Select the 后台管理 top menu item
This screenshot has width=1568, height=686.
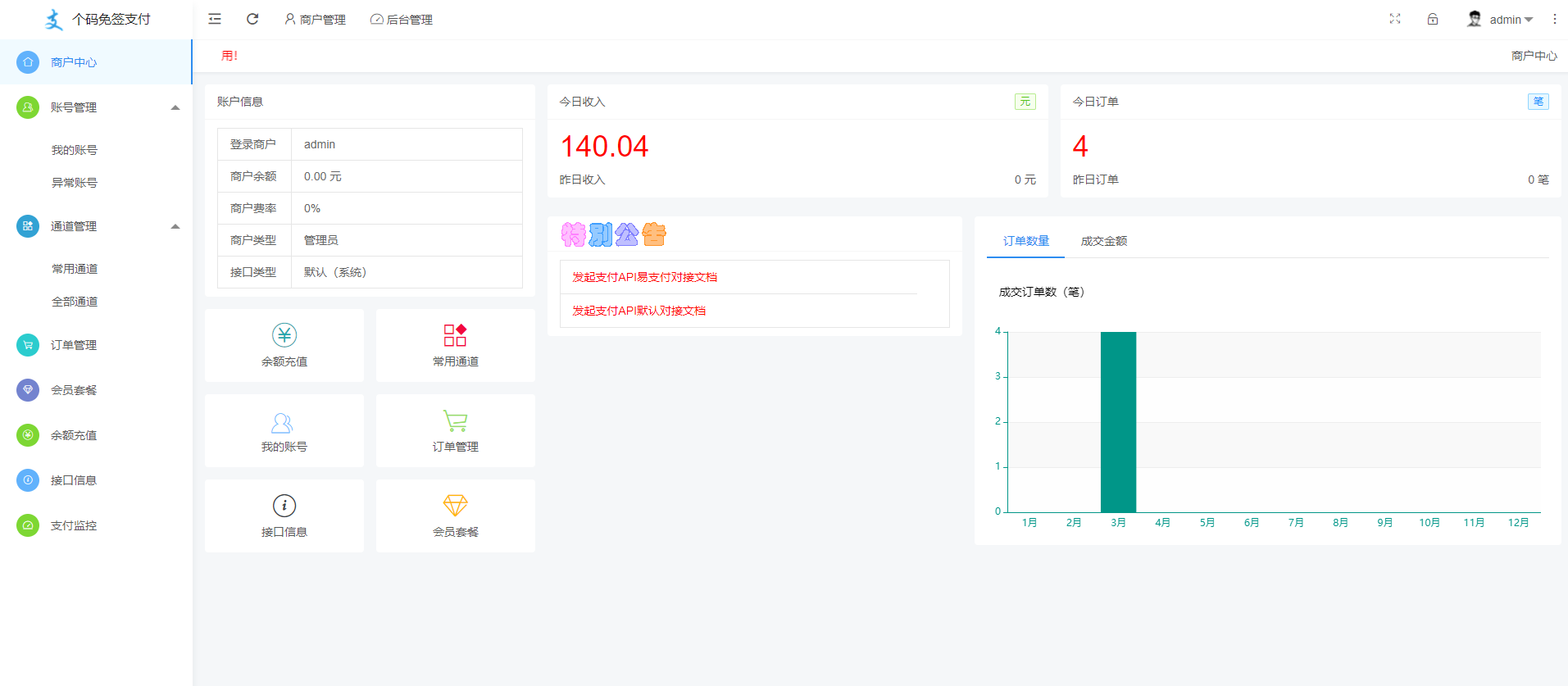(x=402, y=20)
